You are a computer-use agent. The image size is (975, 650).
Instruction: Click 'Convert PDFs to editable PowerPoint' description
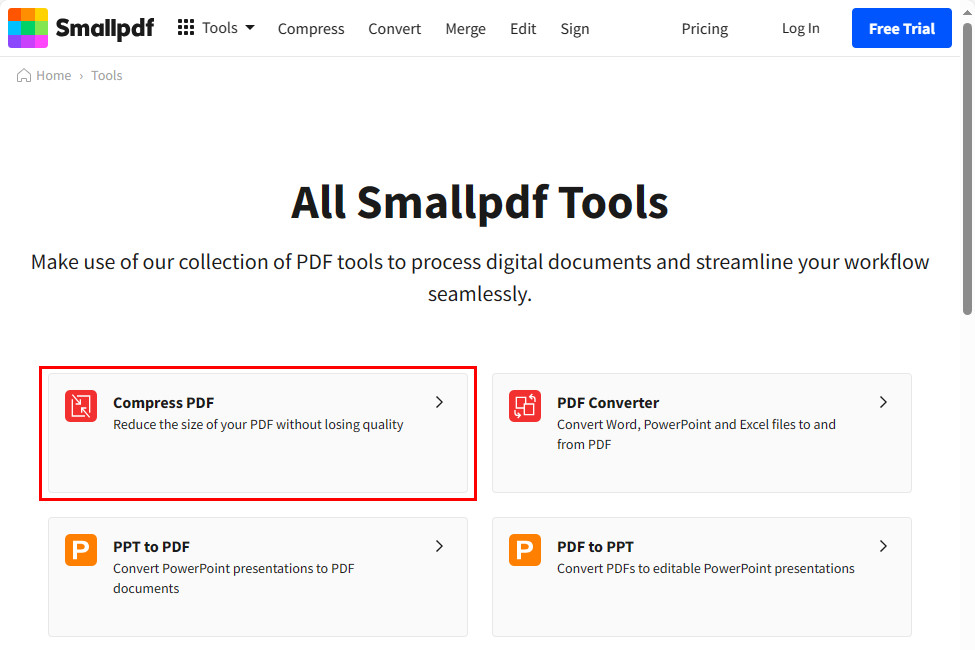point(706,569)
